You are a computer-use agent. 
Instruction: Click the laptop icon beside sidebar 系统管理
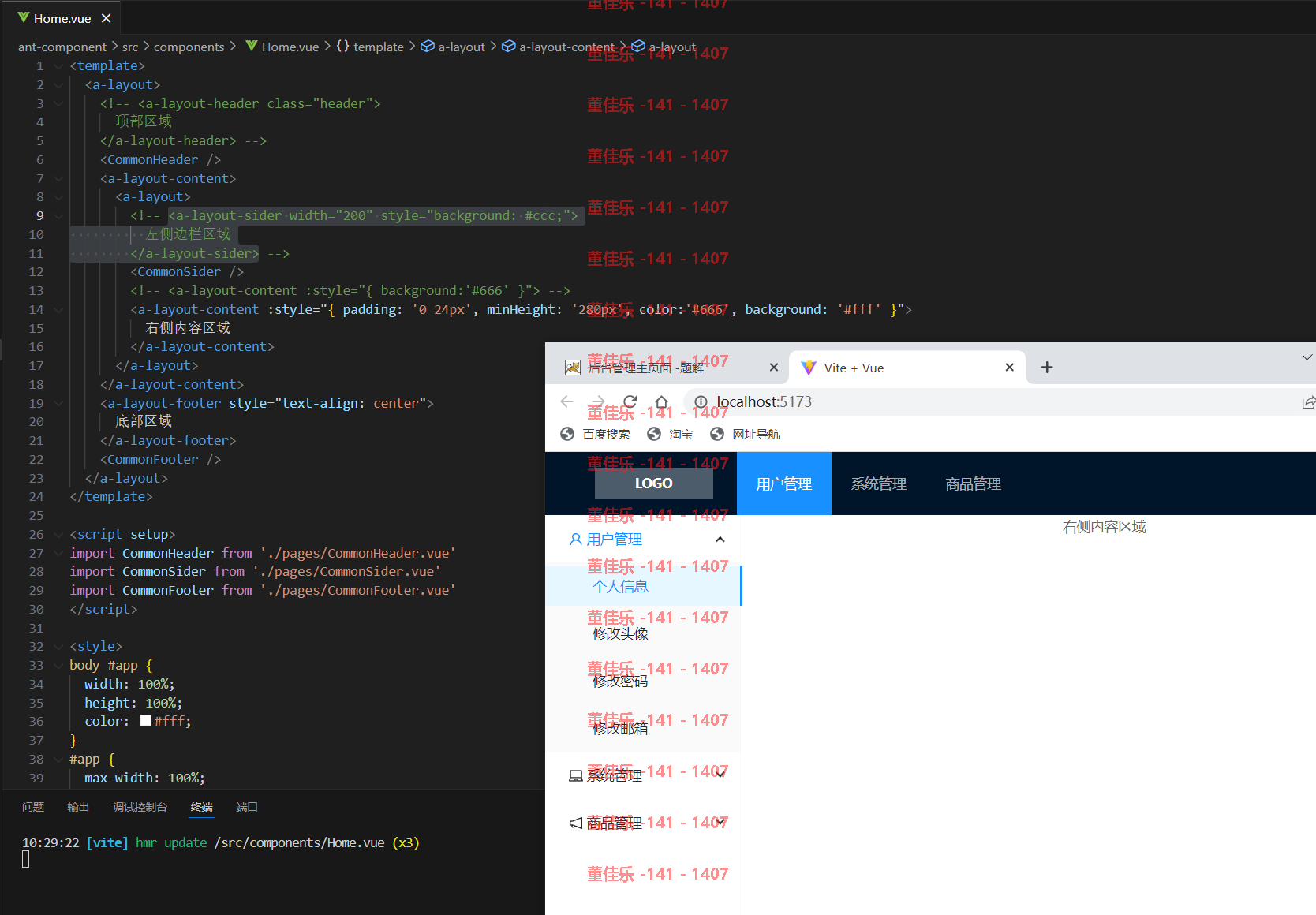[x=576, y=776]
